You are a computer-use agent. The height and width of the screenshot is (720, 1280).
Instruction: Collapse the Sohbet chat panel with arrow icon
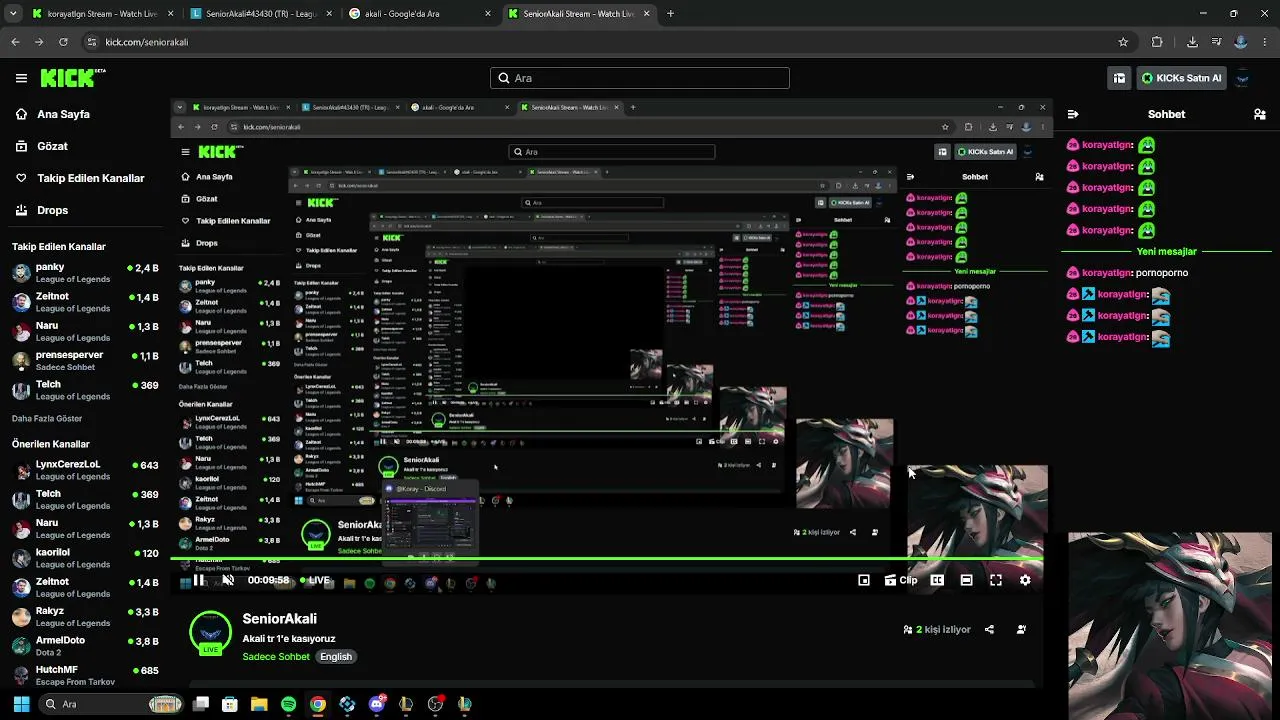(1073, 114)
